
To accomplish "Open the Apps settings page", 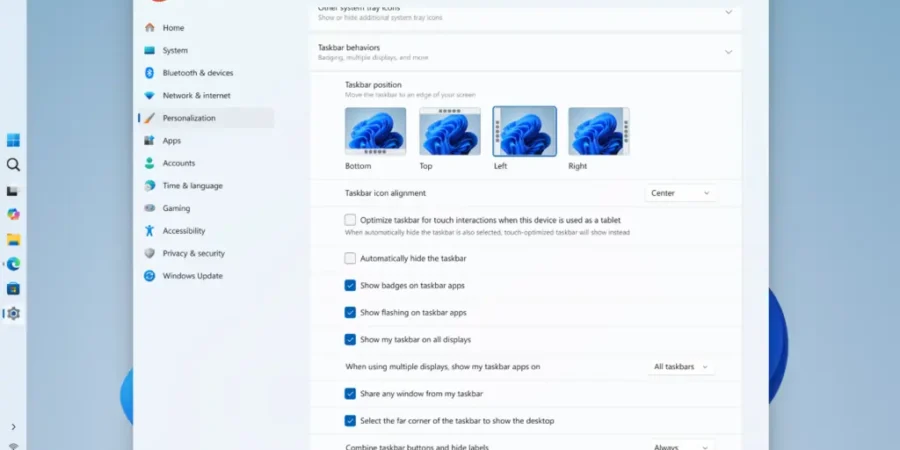I will point(205,140).
